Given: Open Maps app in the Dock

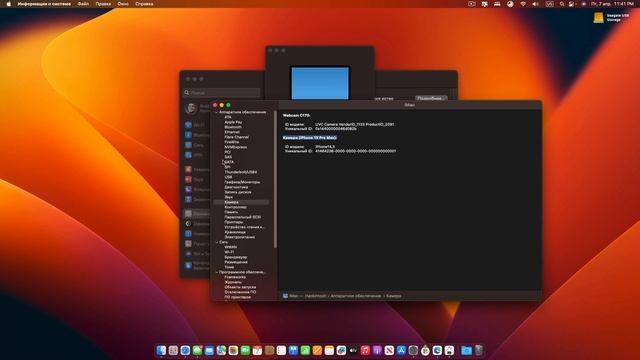Looking at the screenshot, I should click(221, 350).
